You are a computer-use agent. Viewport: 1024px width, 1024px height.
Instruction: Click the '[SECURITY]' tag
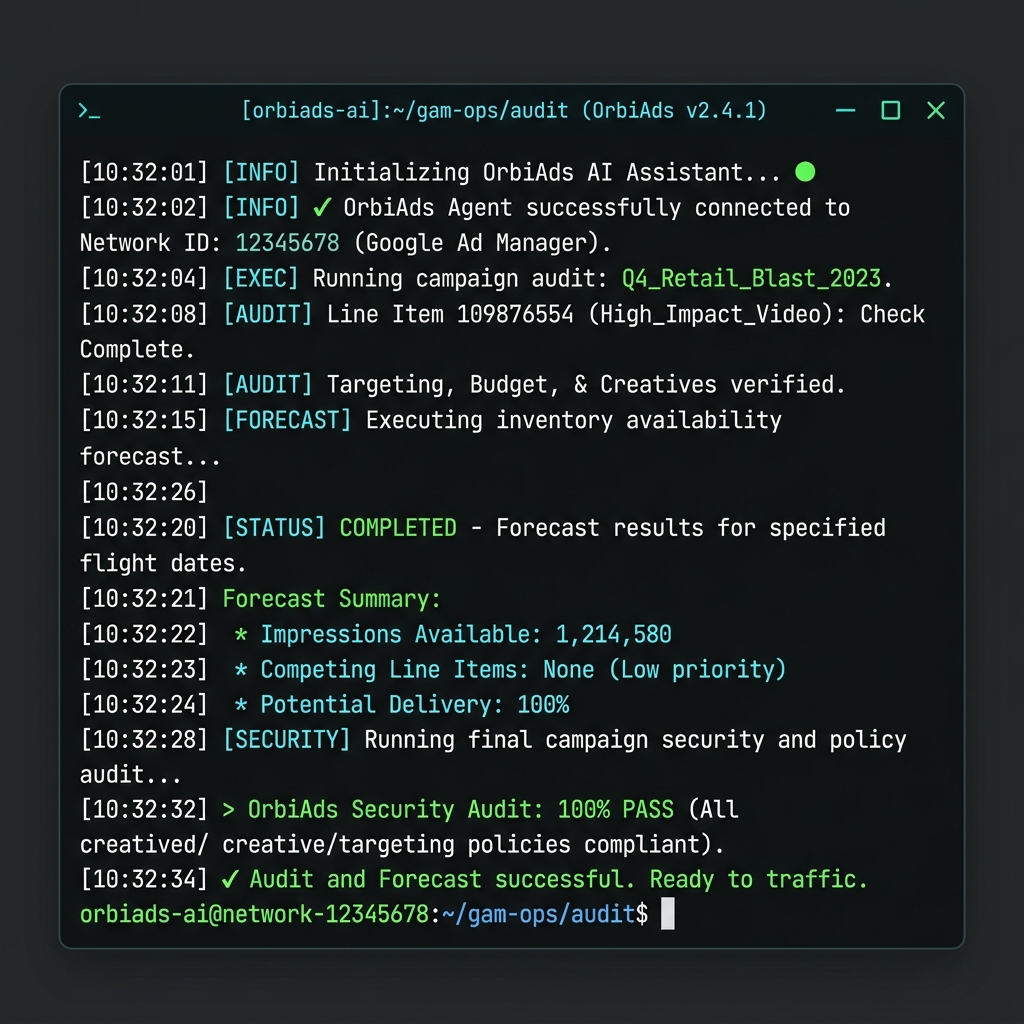[x=287, y=740]
